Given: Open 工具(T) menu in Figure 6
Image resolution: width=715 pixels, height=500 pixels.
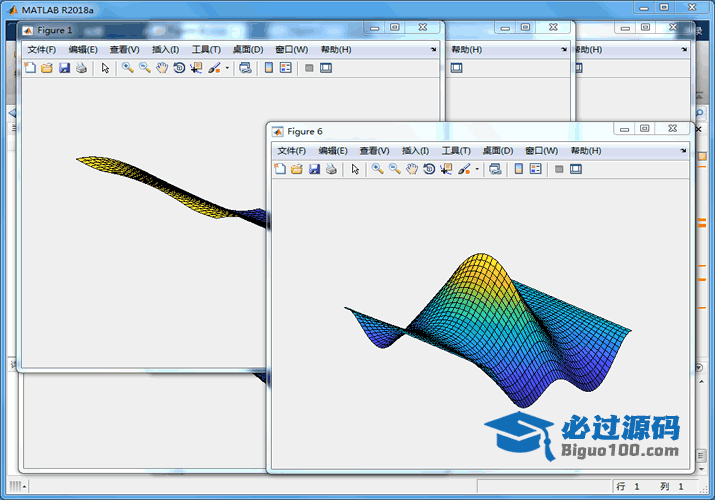Looking at the screenshot, I should coord(456,151).
